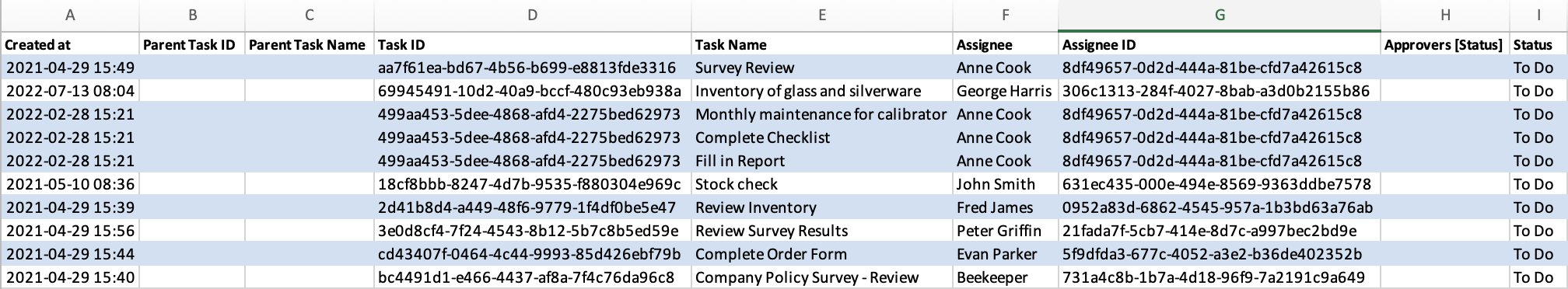1568x289 pixels.
Task: Click the 'Assignee ID' header cell
Action: tap(1220, 44)
